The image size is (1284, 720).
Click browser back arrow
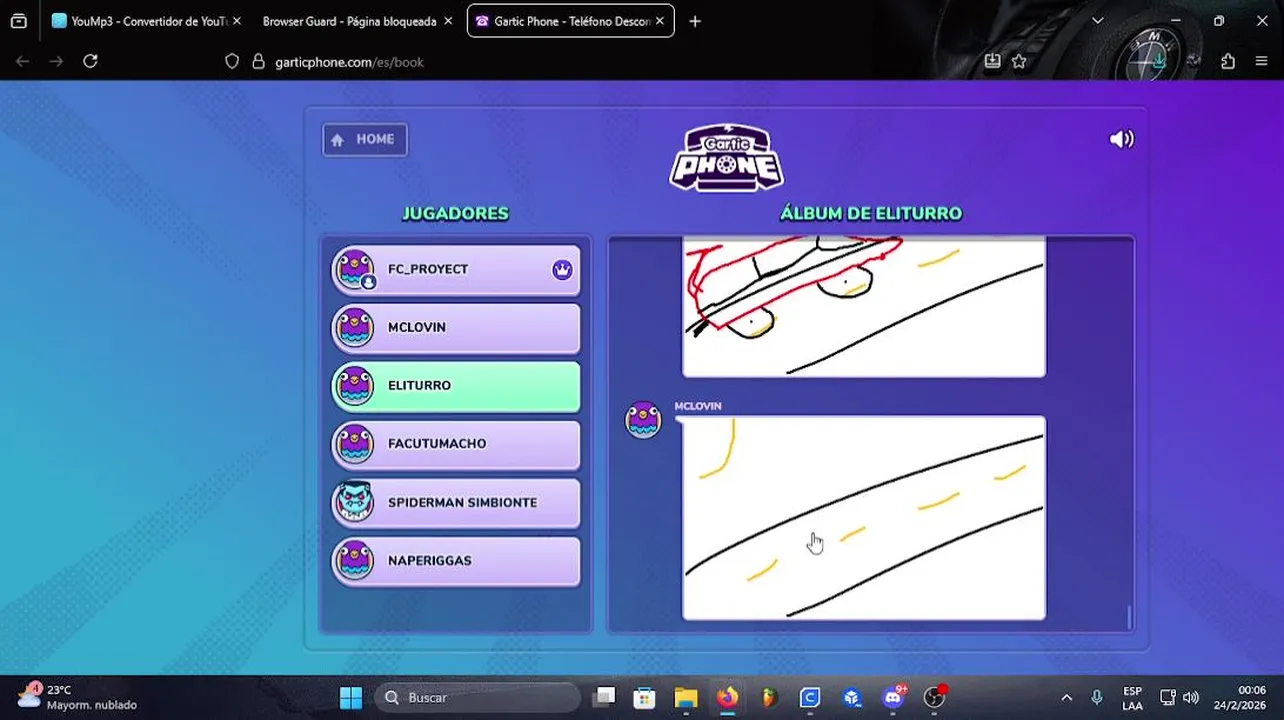tap(22, 61)
